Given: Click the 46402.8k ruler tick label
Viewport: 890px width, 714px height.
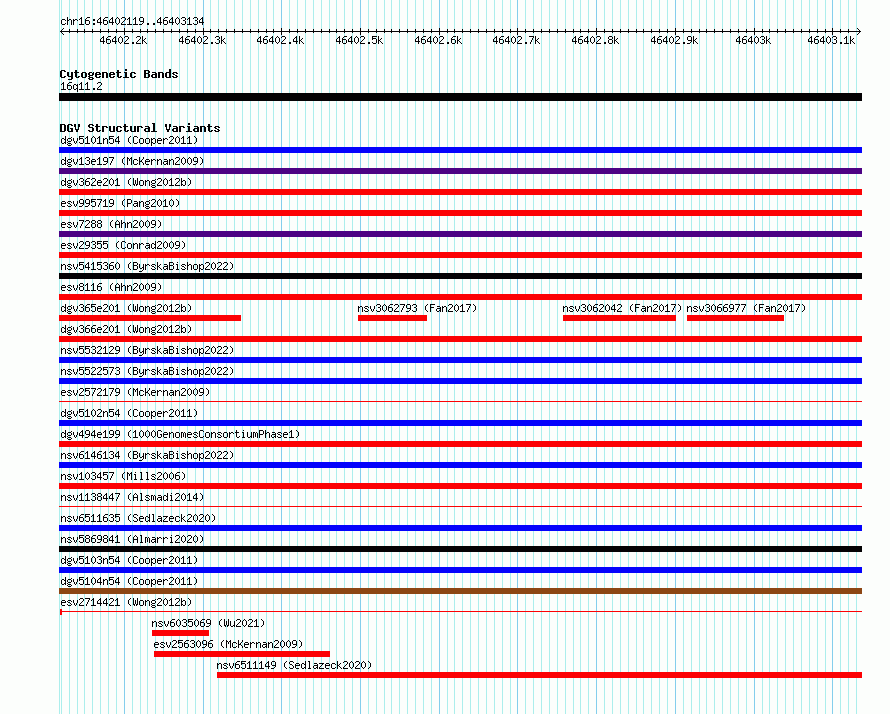Looking at the screenshot, I should point(595,40).
